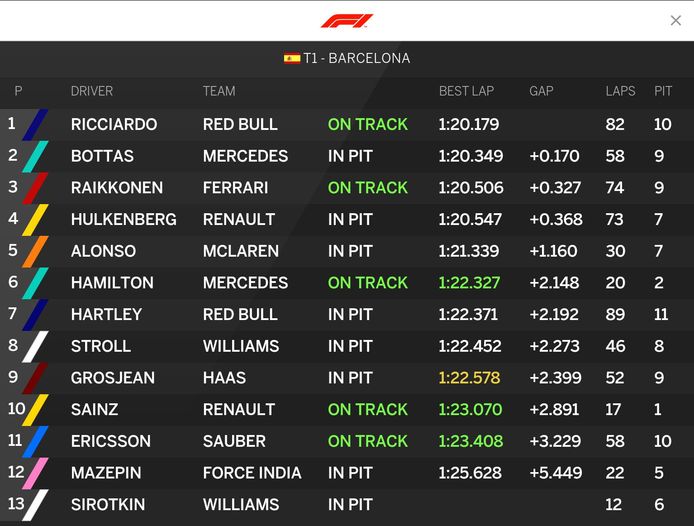Viewport: 694px width, 526px height.
Task: Click the Spanish flag icon
Action: [292, 58]
